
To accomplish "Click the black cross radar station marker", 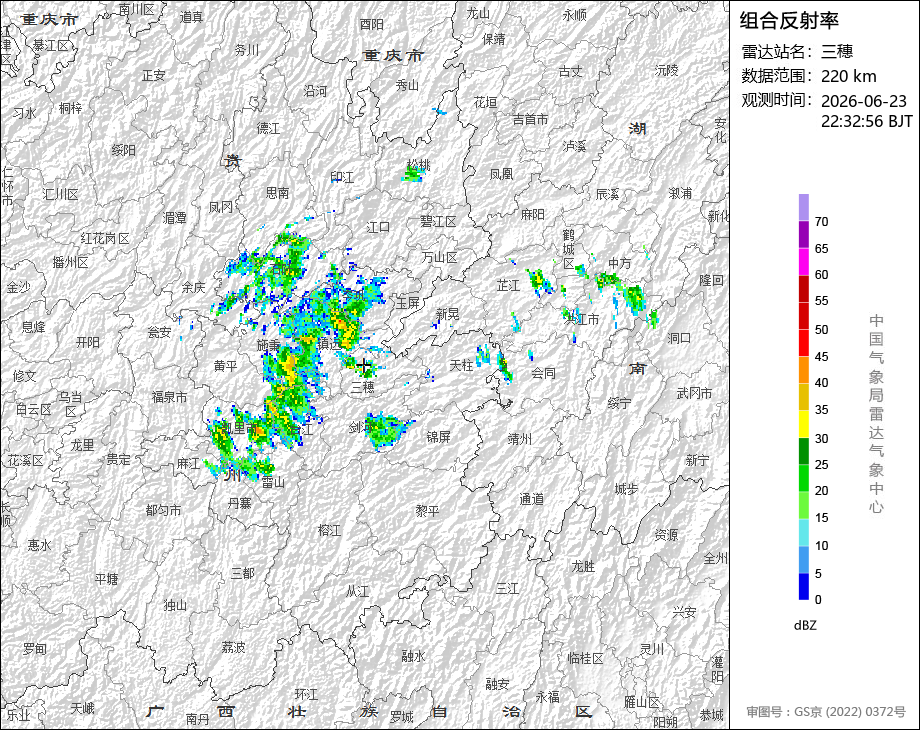I will [x=364, y=367].
